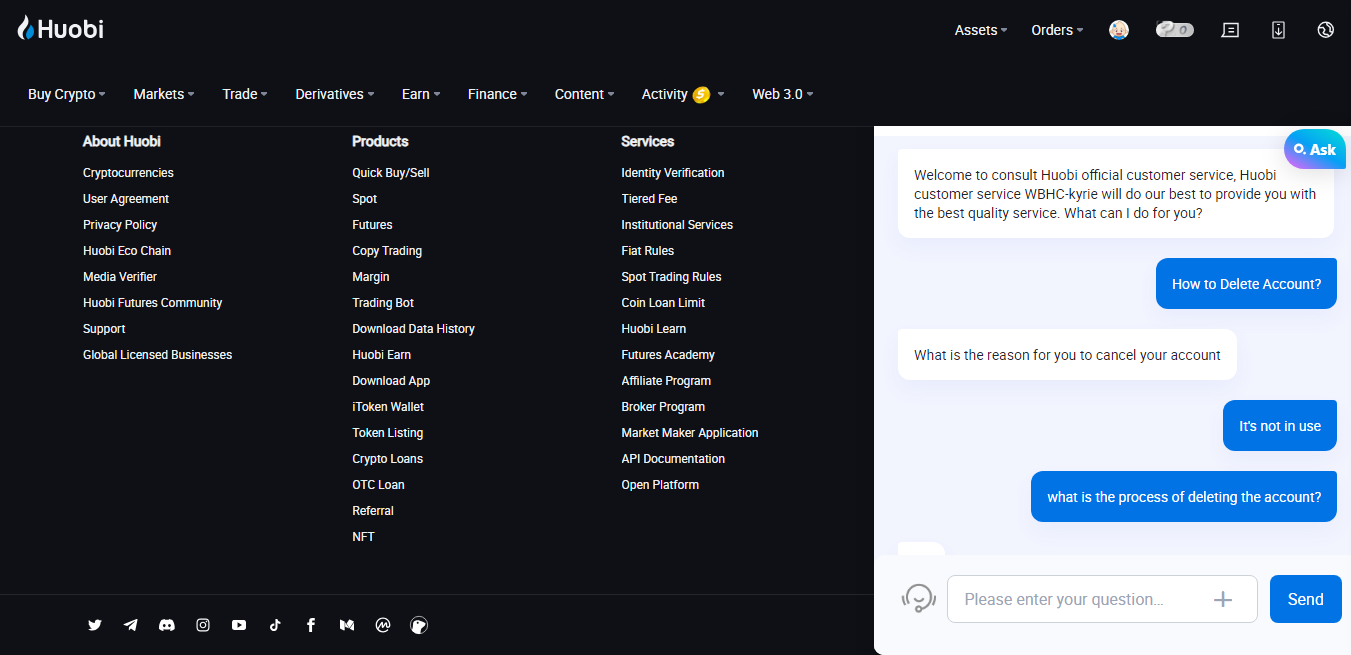Viewport: 1351px width, 655px height.
Task: Open the User Agreement link
Action: click(x=126, y=199)
